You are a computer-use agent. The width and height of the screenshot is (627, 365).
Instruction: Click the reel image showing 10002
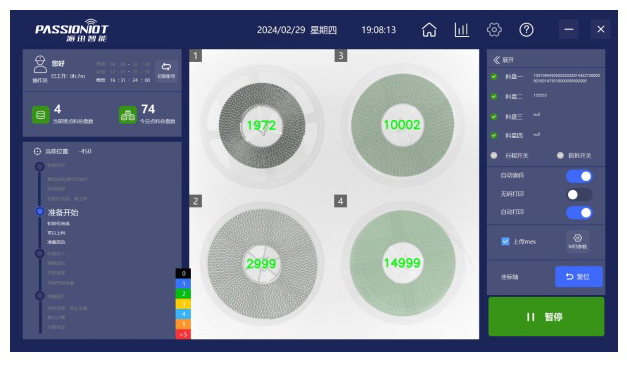(403, 125)
